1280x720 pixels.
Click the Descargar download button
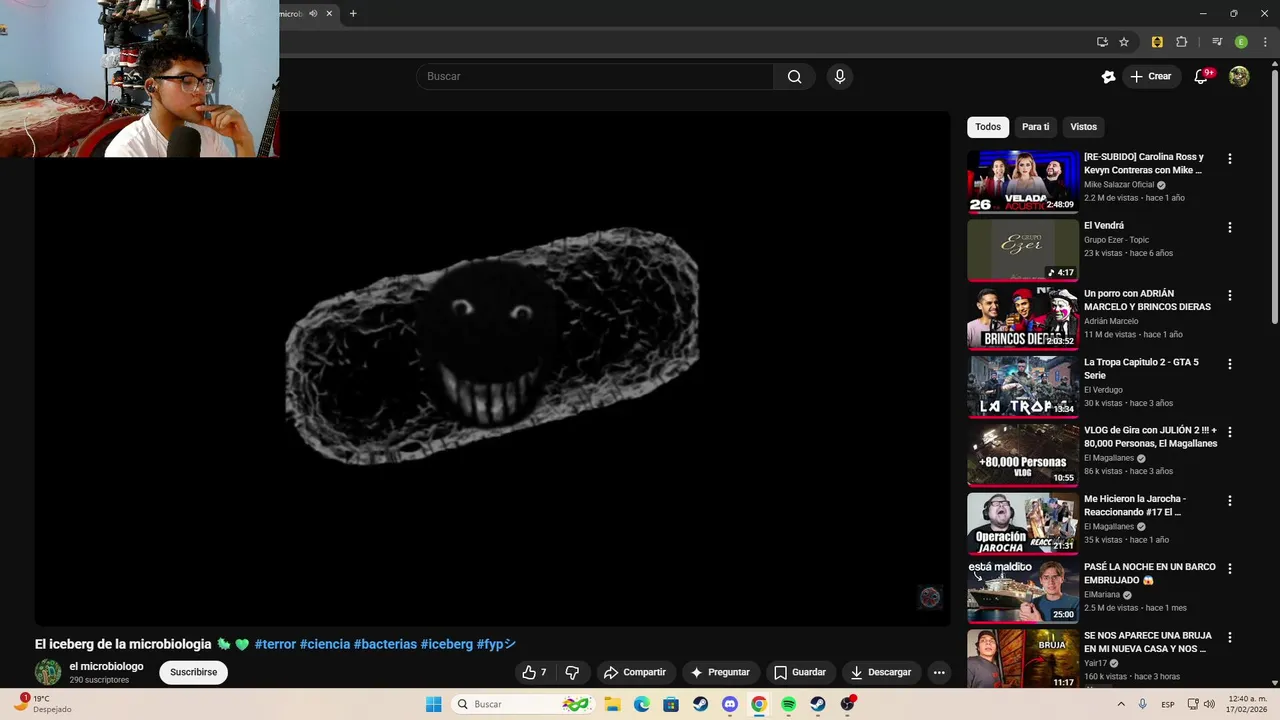[x=881, y=673]
